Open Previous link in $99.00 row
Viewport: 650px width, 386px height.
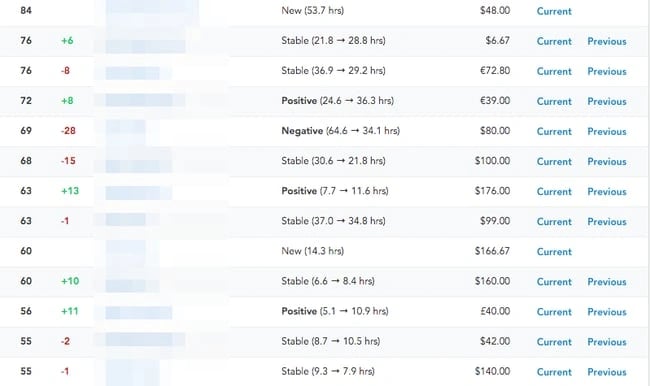(x=607, y=222)
